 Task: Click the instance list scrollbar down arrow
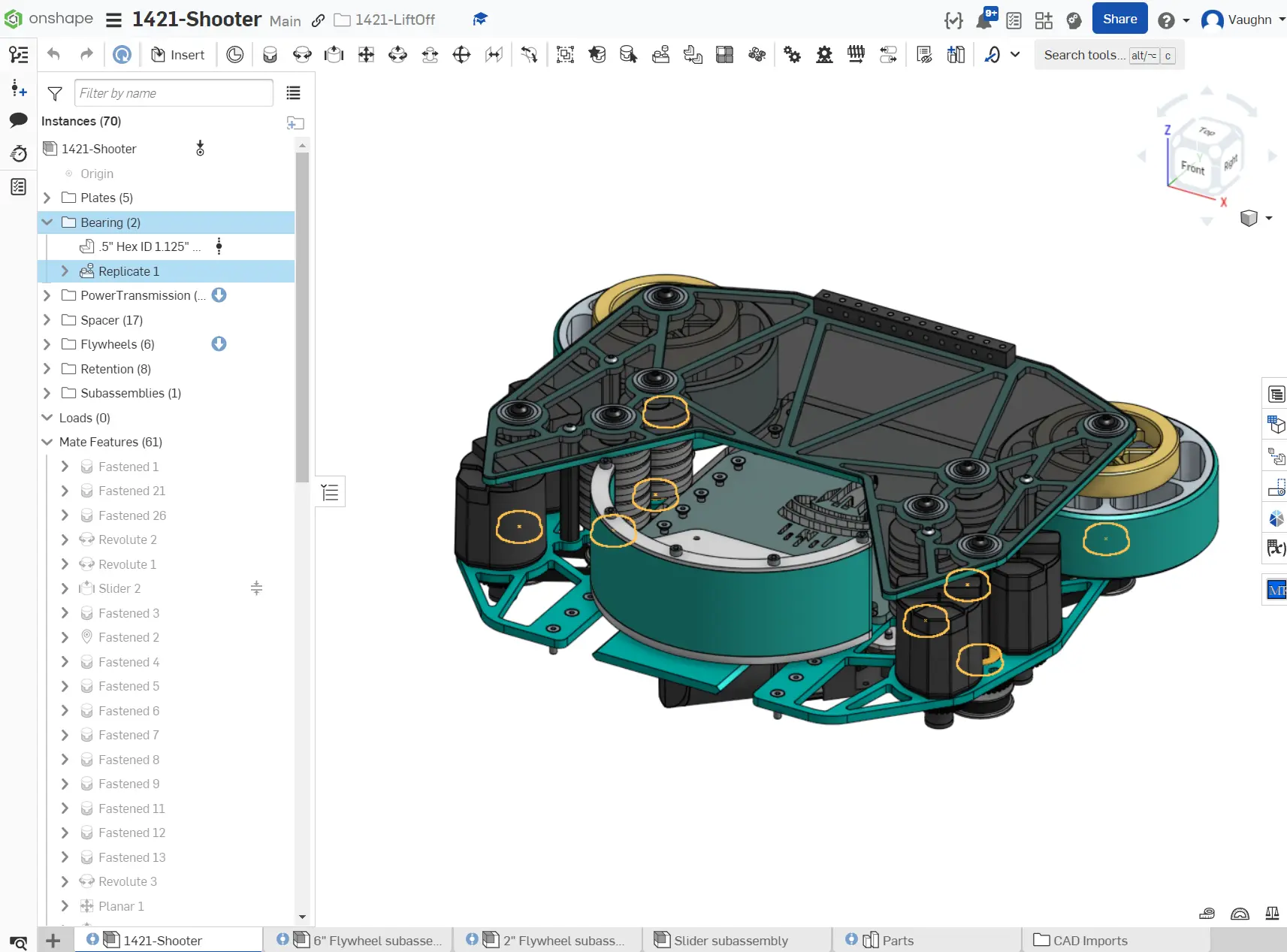point(302,917)
